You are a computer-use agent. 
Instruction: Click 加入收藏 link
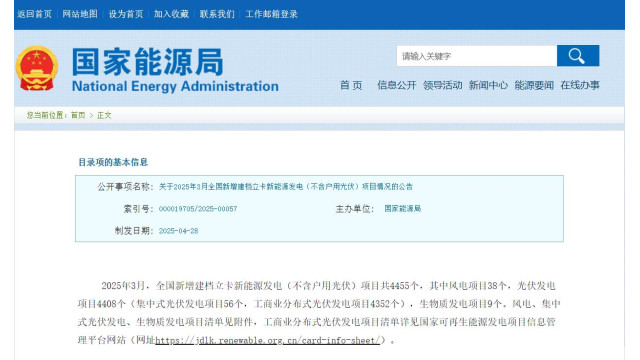[x=171, y=14]
